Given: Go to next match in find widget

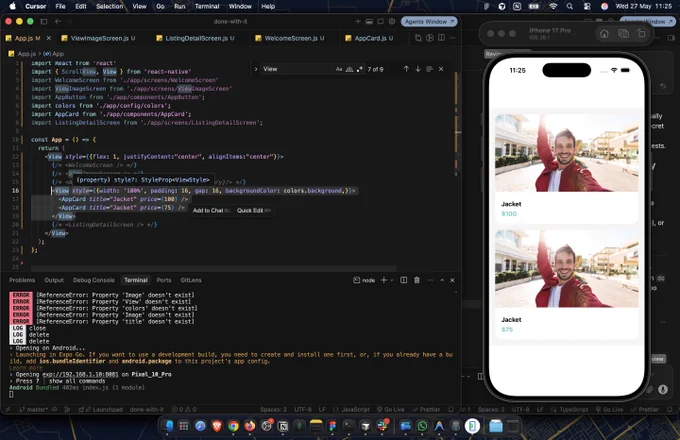Looking at the screenshot, I should 418,69.
